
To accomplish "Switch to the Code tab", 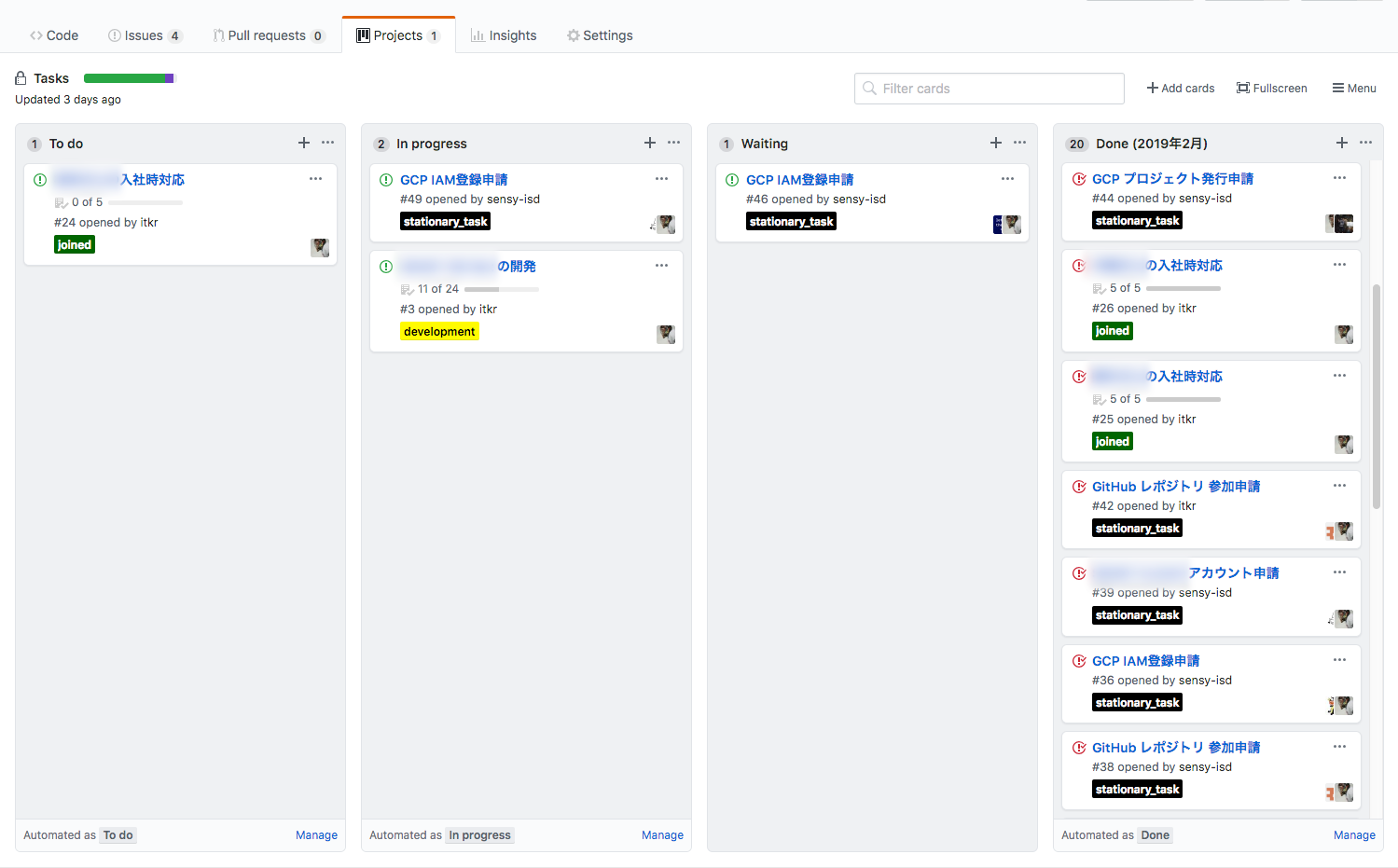I will (54, 35).
